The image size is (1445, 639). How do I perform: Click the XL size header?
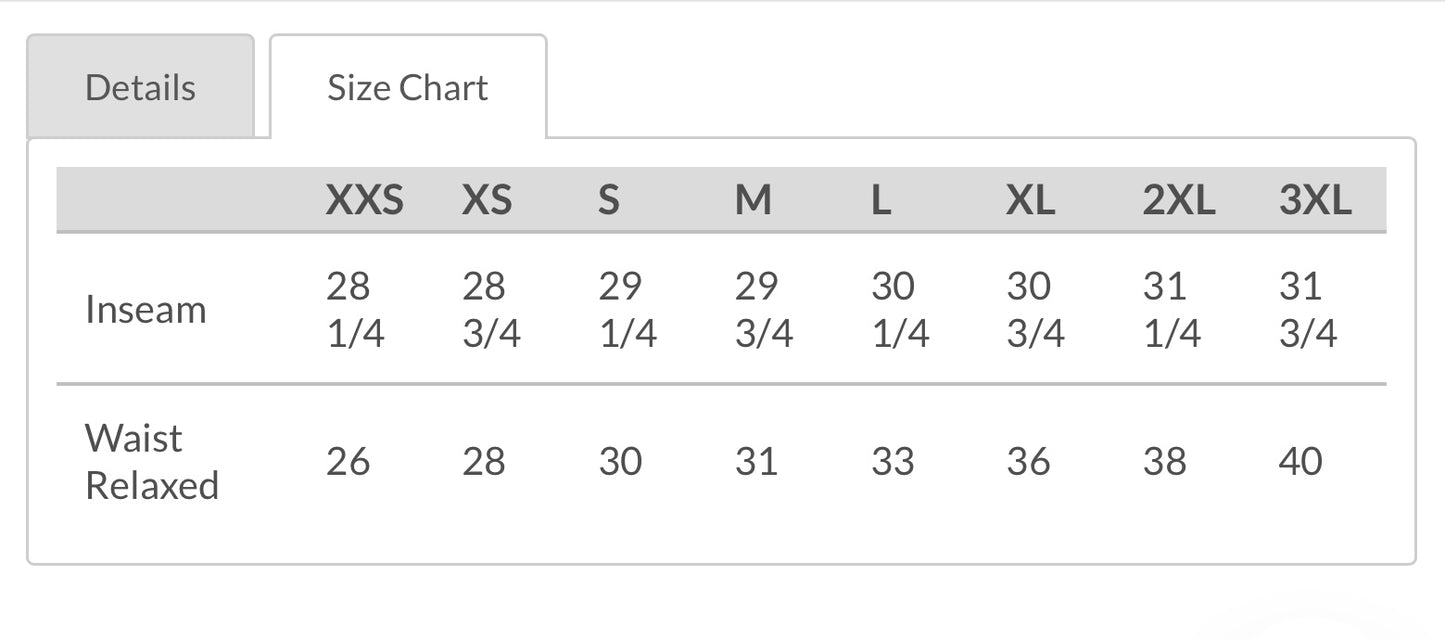(1030, 201)
